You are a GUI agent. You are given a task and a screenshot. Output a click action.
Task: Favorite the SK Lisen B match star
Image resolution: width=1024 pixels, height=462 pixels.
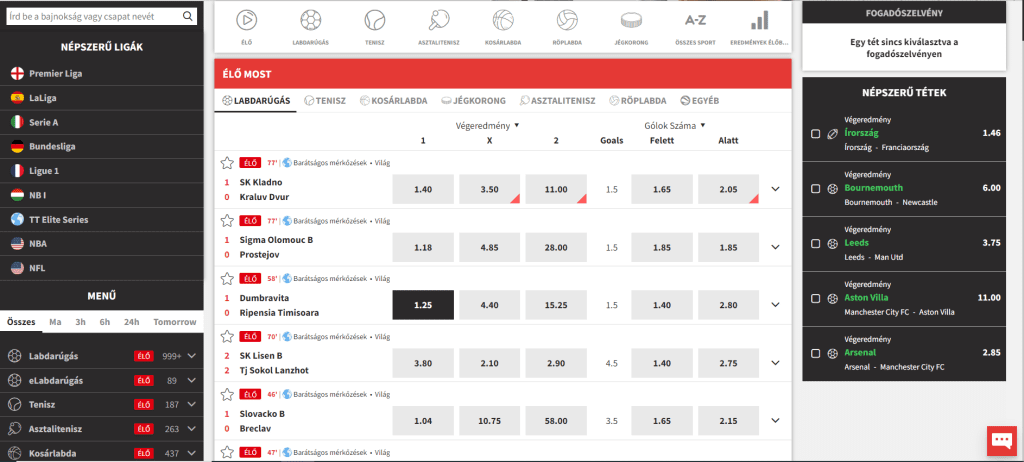[227, 337]
